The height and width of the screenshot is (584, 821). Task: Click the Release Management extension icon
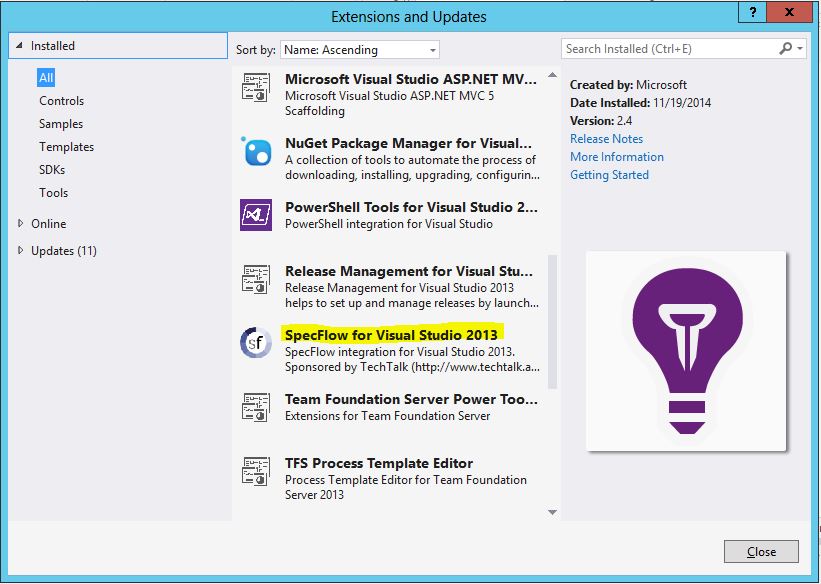(x=256, y=279)
